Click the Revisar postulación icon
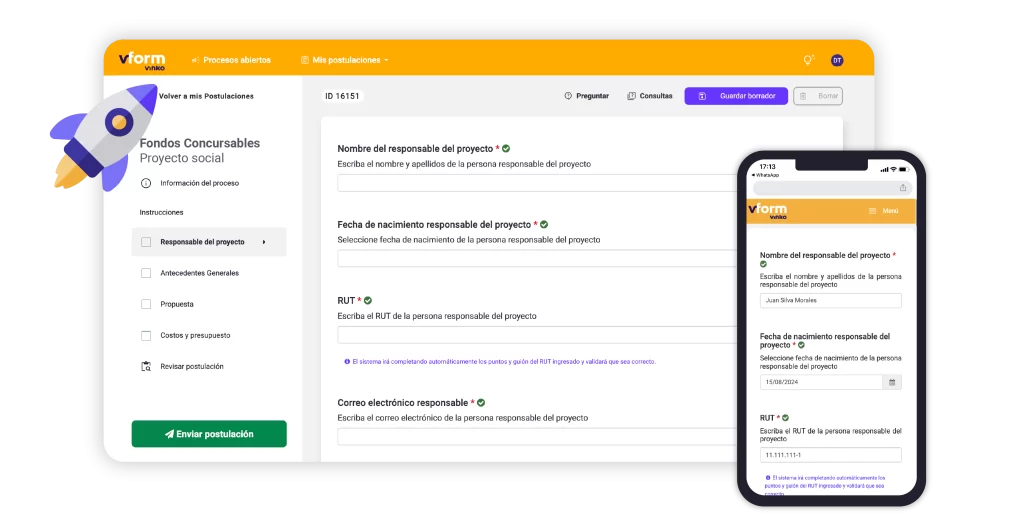 point(146,366)
